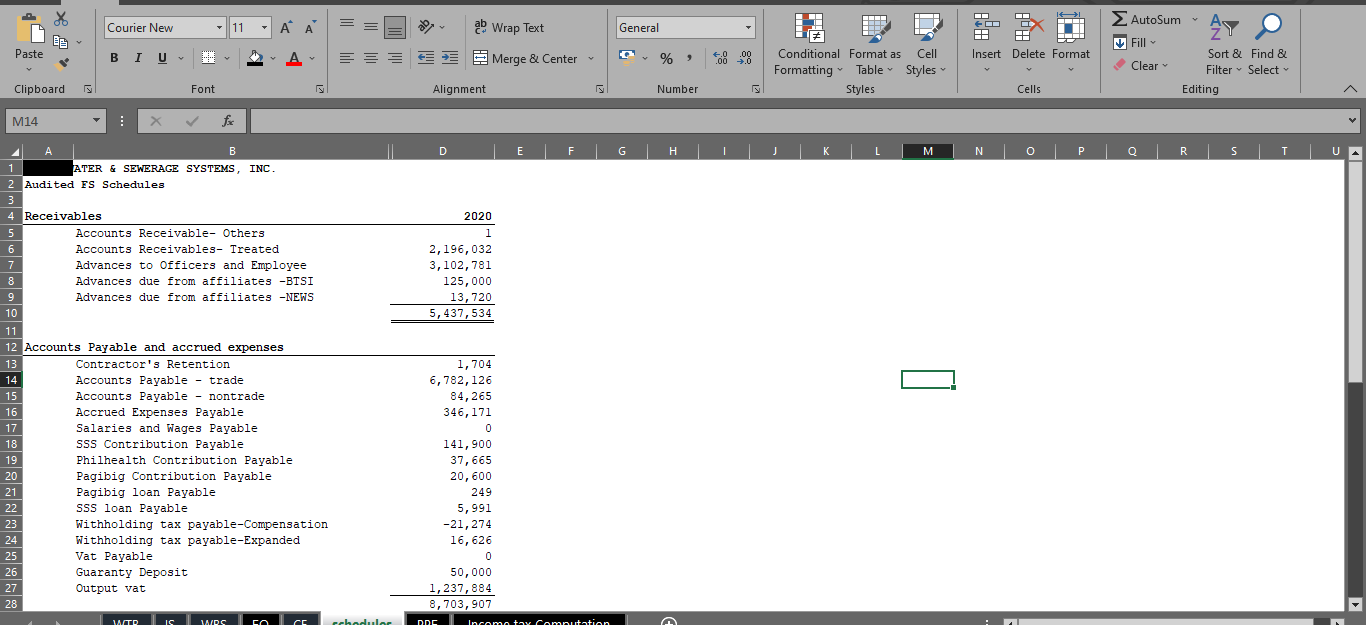The height and width of the screenshot is (625, 1366).
Task: Collapse the ribbon with chevron
Action: (1351, 90)
